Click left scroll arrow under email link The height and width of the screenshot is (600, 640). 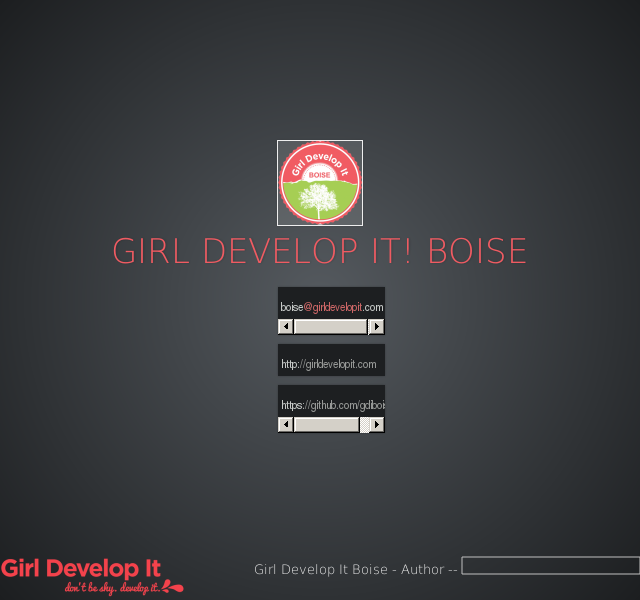(x=286, y=327)
